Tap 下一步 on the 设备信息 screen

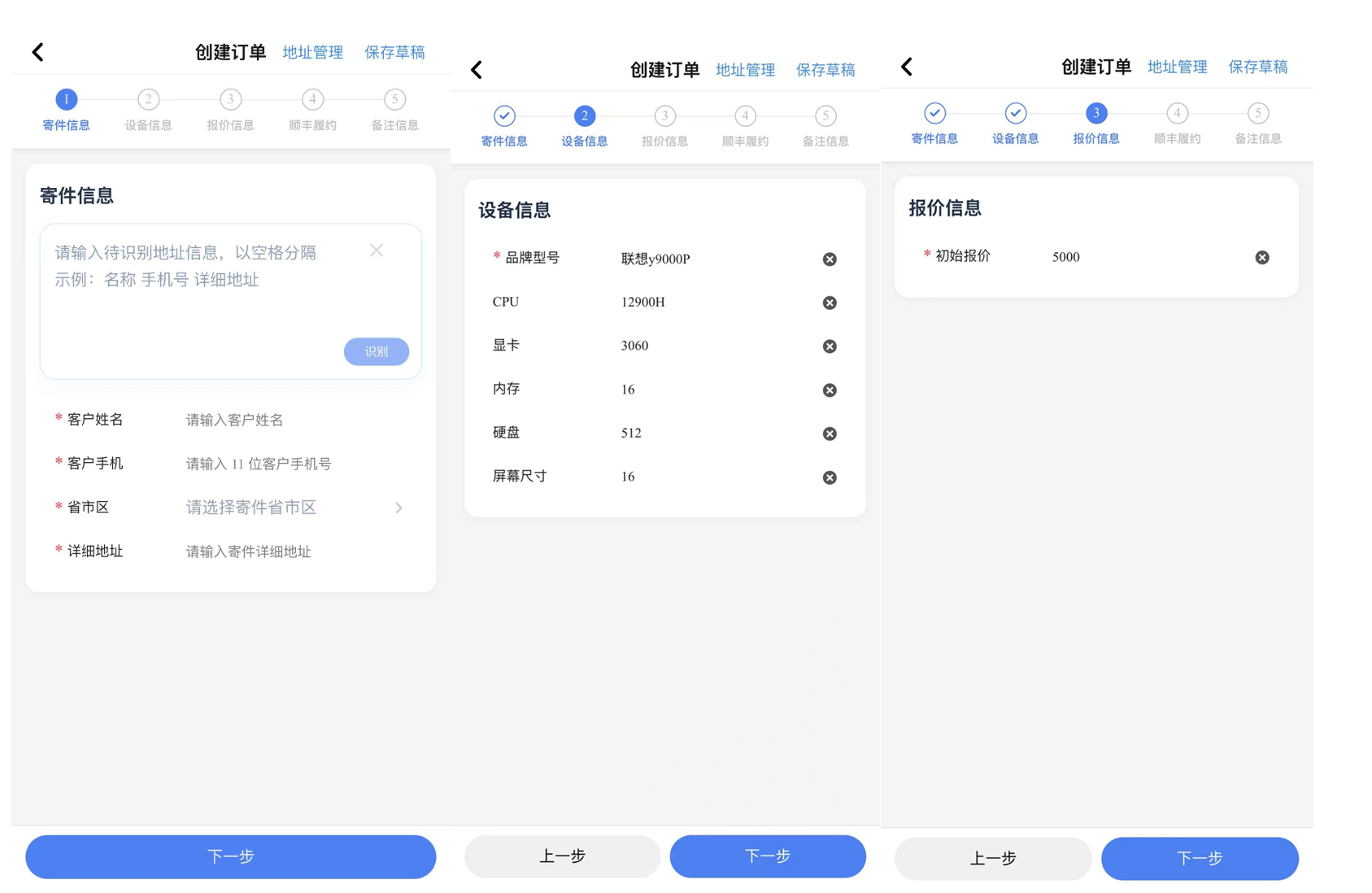[x=768, y=856]
